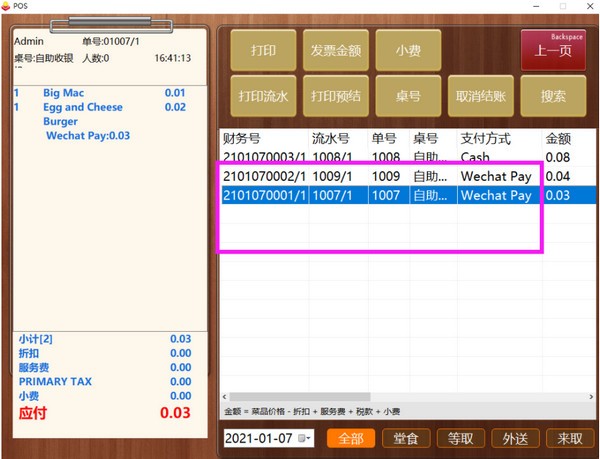Click the 金额 column header
The height and width of the screenshot is (459, 600).
pos(569,138)
